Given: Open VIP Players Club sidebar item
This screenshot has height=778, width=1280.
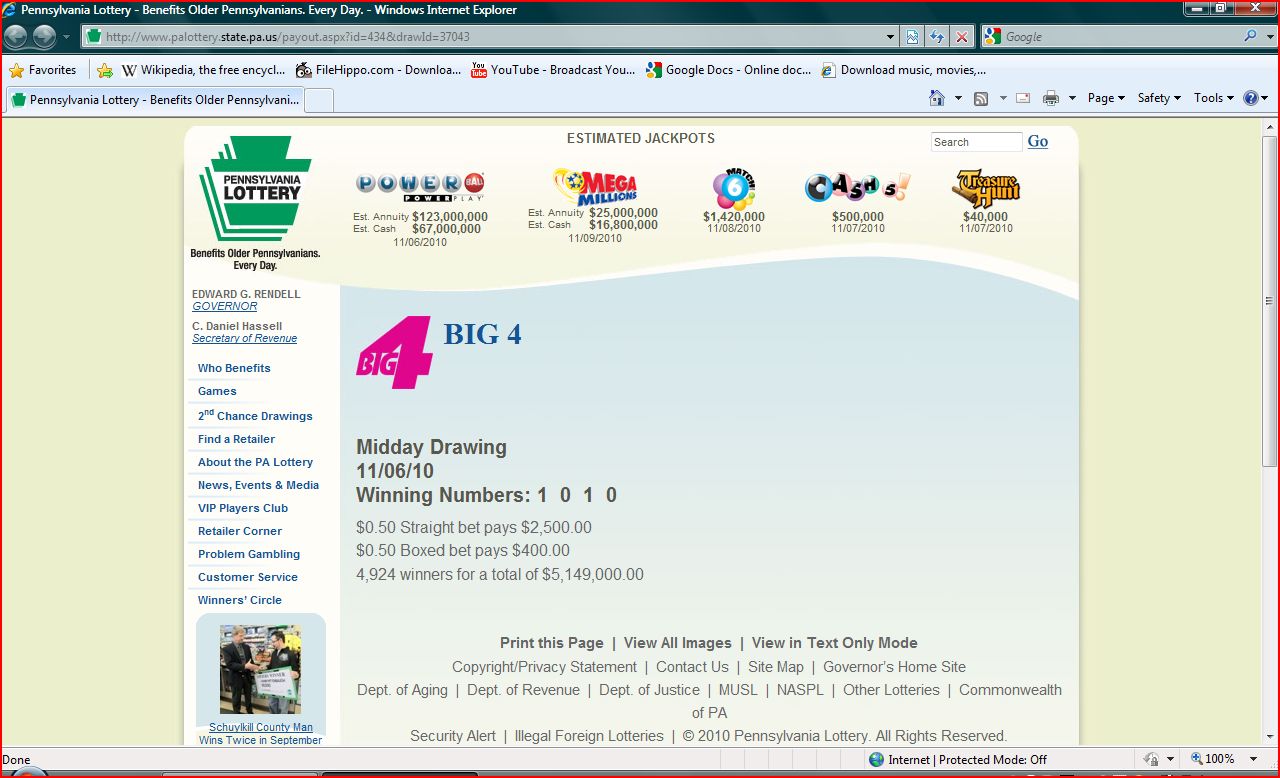Looking at the screenshot, I should (243, 508).
